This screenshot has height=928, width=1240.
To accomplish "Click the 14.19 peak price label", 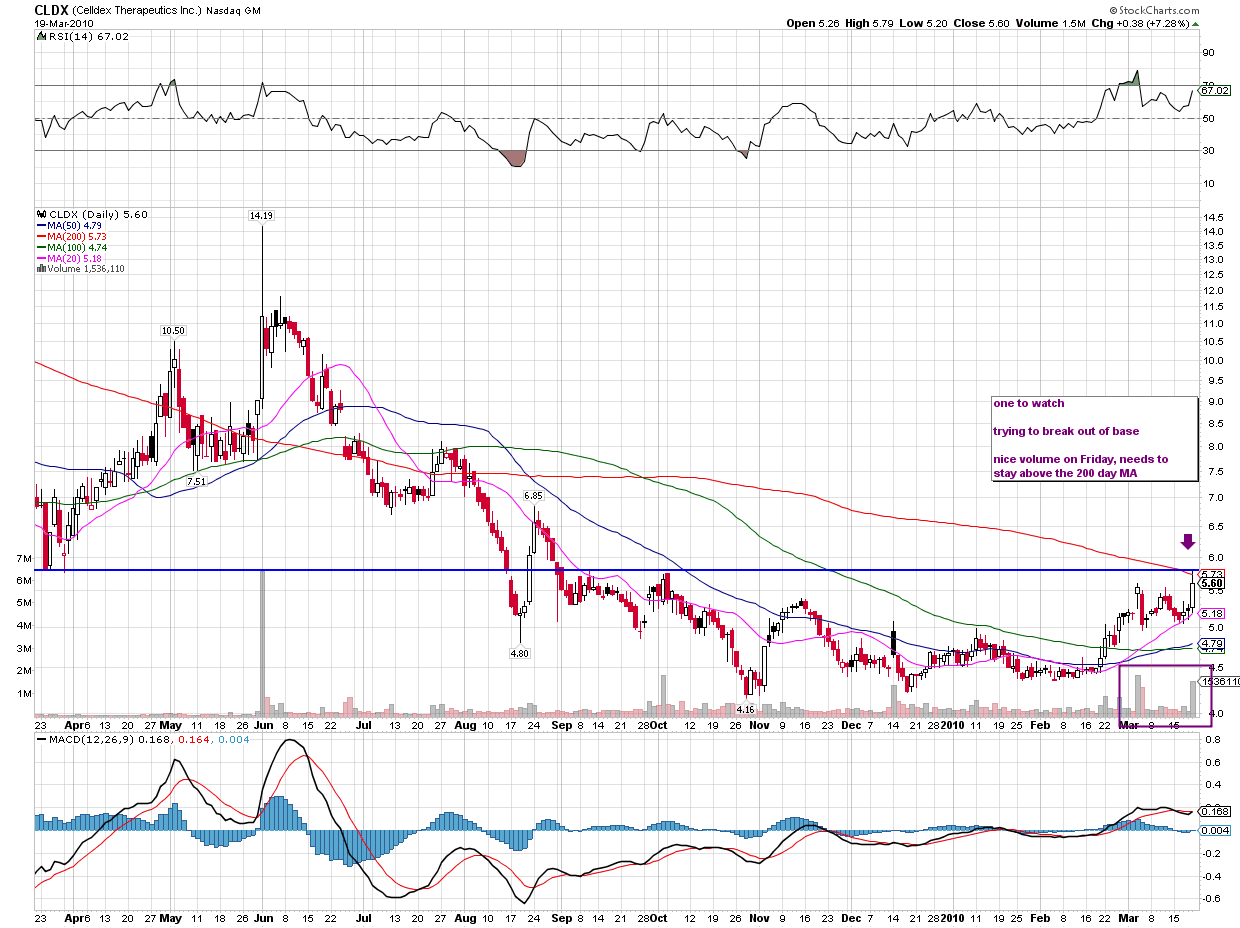I will tap(261, 215).
